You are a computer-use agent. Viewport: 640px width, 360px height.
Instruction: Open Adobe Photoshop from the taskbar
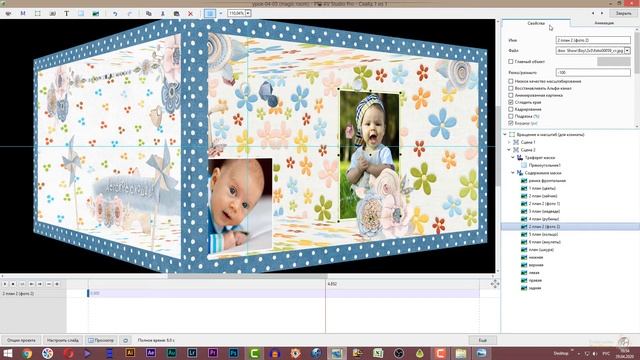(233, 353)
